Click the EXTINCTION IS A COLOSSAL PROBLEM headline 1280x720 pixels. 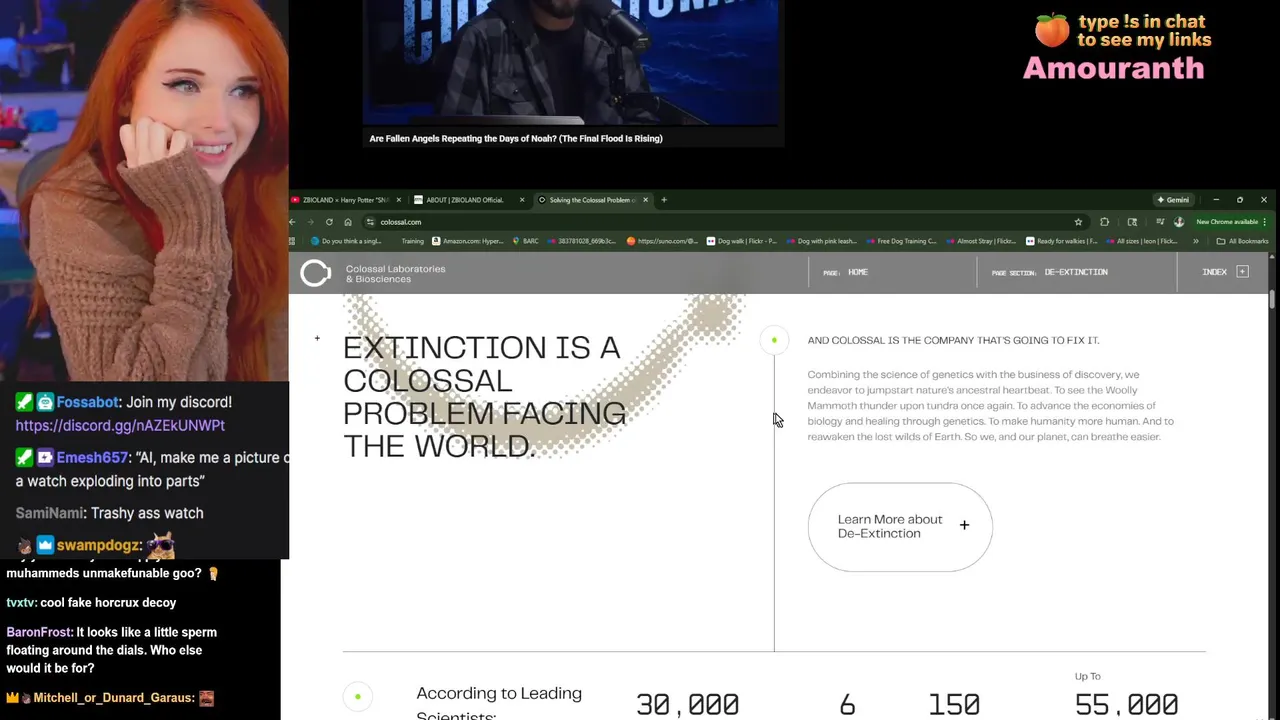click(x=484, y=397)
